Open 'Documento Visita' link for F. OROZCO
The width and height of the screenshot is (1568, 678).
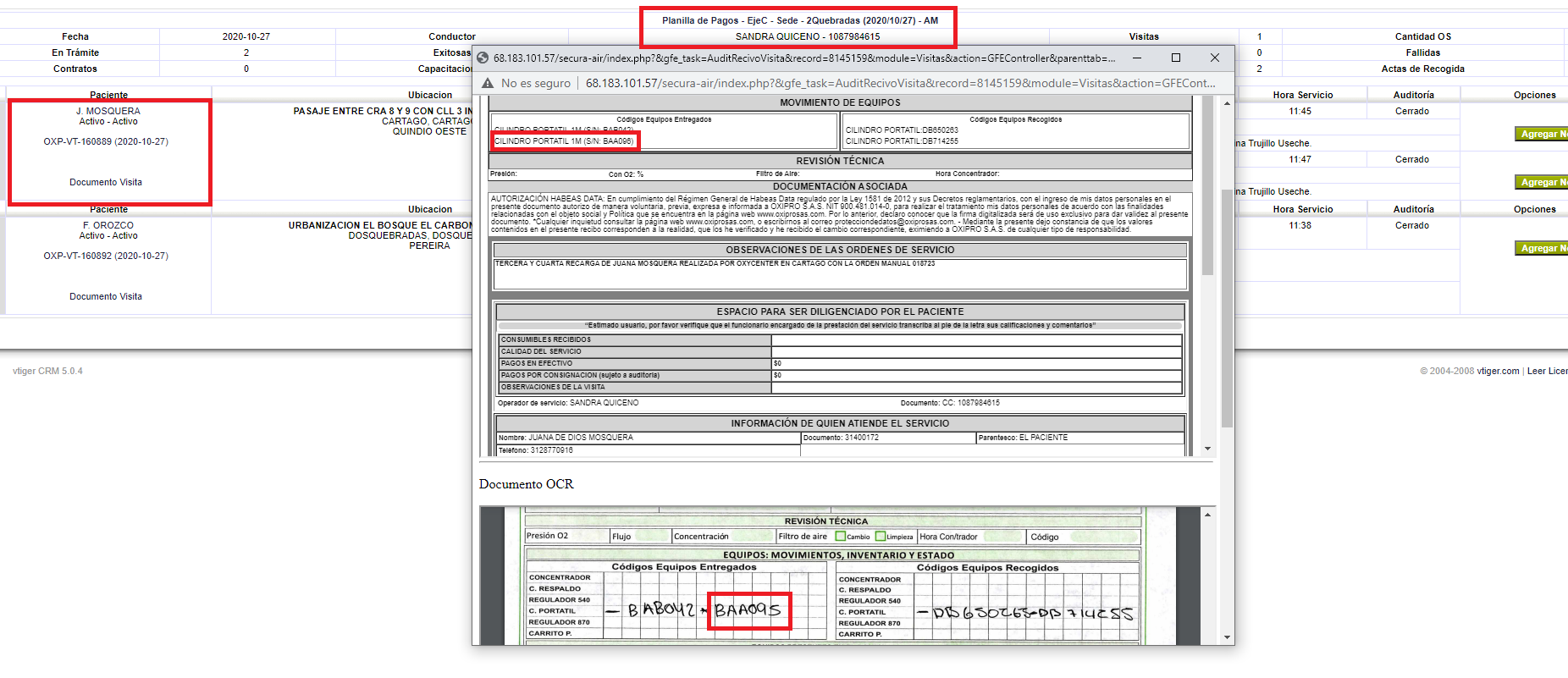(106, 296)
